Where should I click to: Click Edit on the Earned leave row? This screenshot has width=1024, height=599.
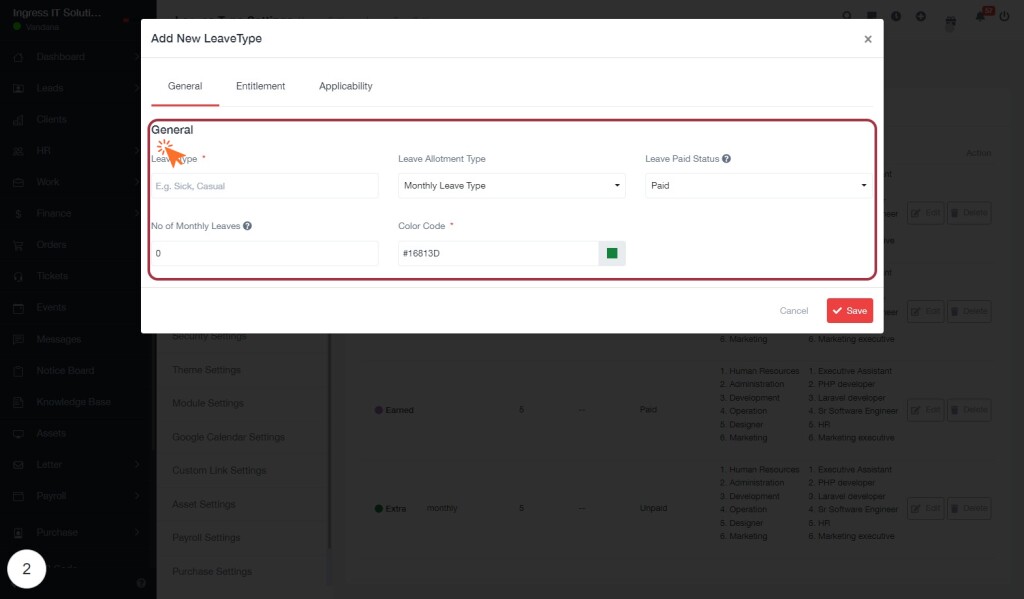tap(925, 410)
